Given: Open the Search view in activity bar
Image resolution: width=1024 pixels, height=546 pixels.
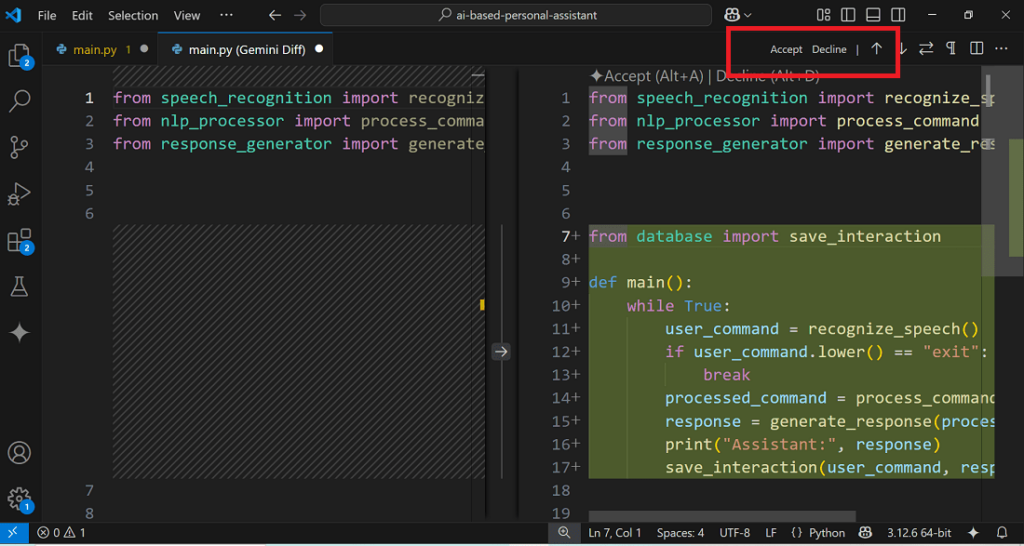Looking at the screenshot, I should (19, 101).
